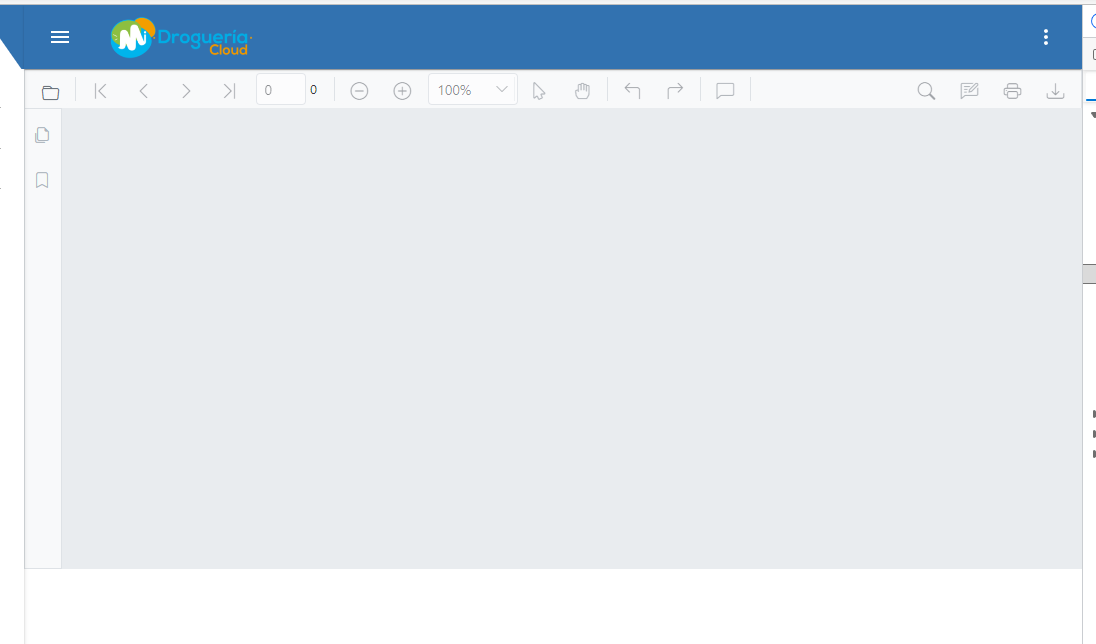The width and height of the screenshot is (1096, 644).
Task: Show the page thumbnails sidebar panel
Action: pos(41,133)
